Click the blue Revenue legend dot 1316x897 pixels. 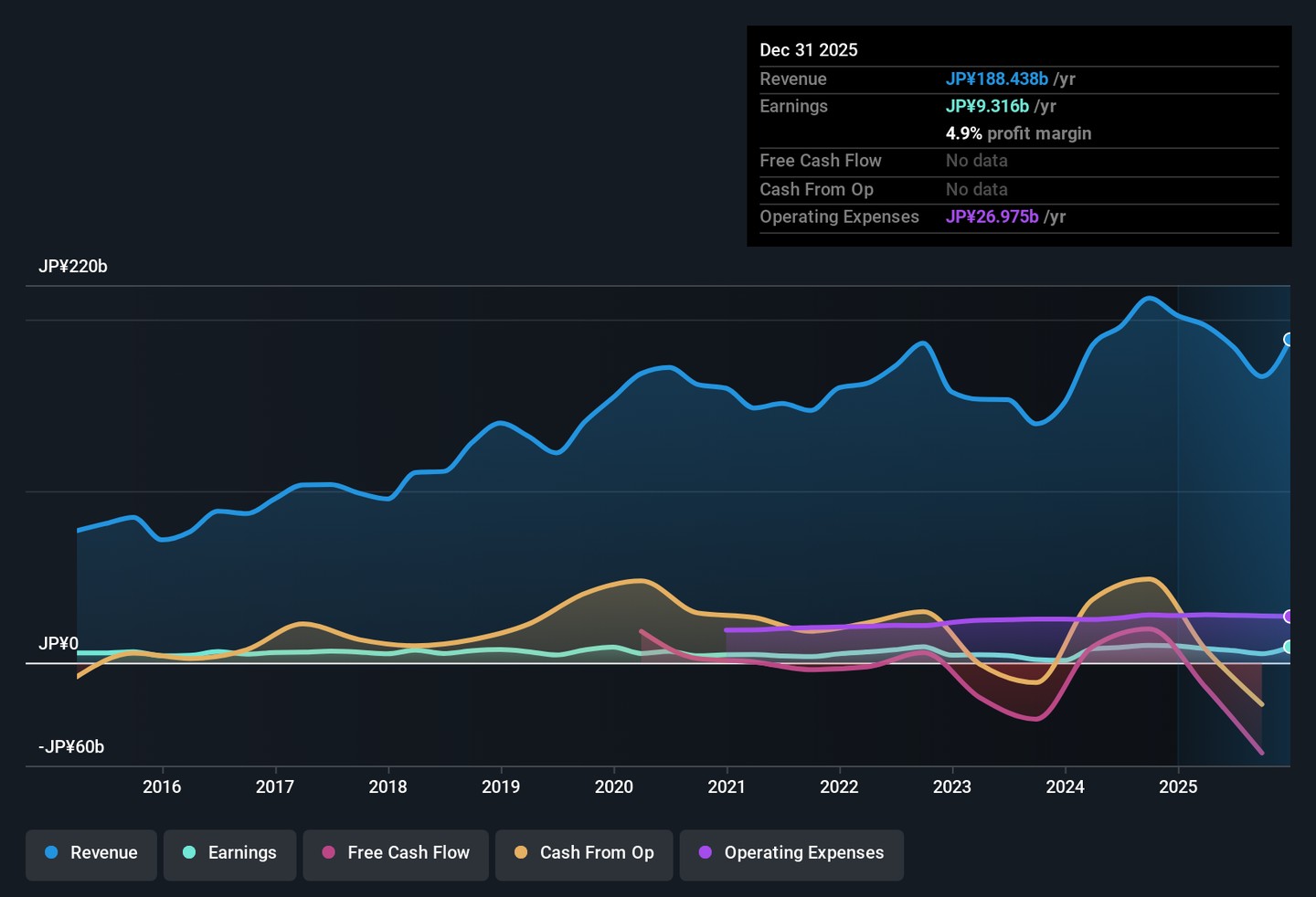point(51,852)
